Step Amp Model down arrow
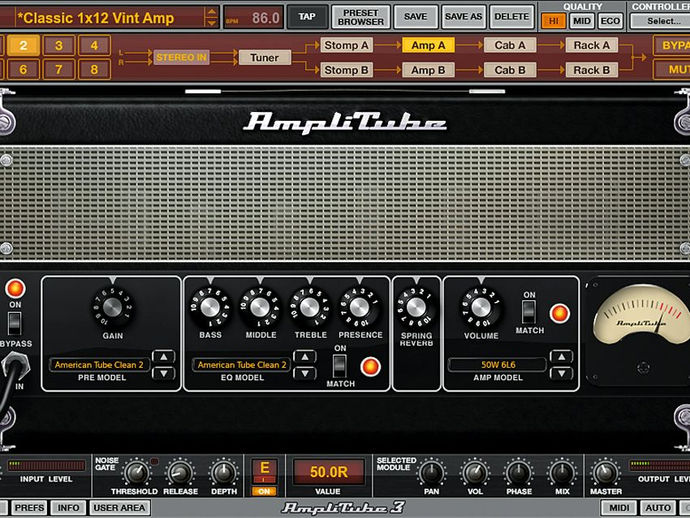Viewport: 690px width, 518px height. coord(562,373)
